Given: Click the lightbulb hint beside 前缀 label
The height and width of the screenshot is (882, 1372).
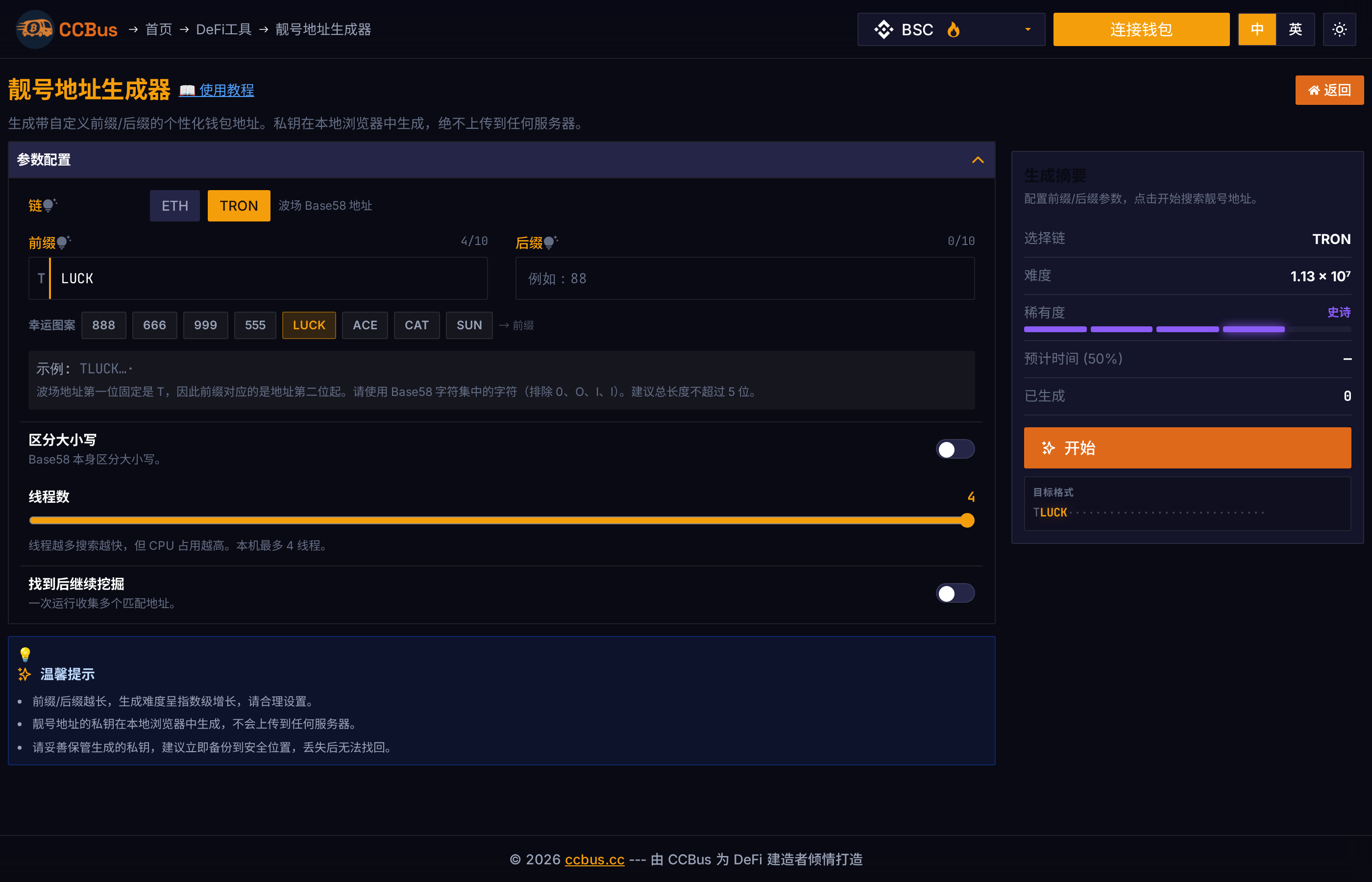Looking at the screenshot, I should click(64, 242).
